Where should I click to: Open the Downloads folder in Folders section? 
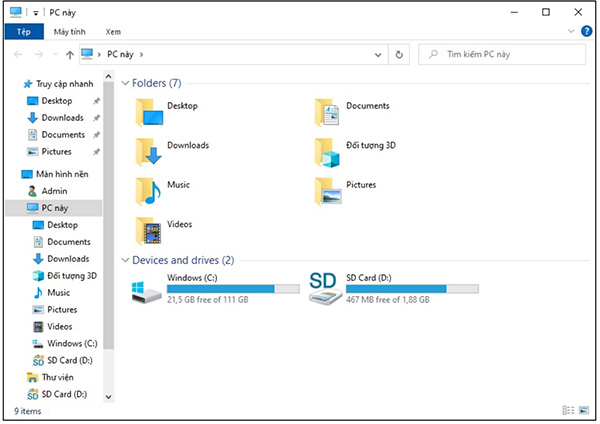(x=172, y=152)
